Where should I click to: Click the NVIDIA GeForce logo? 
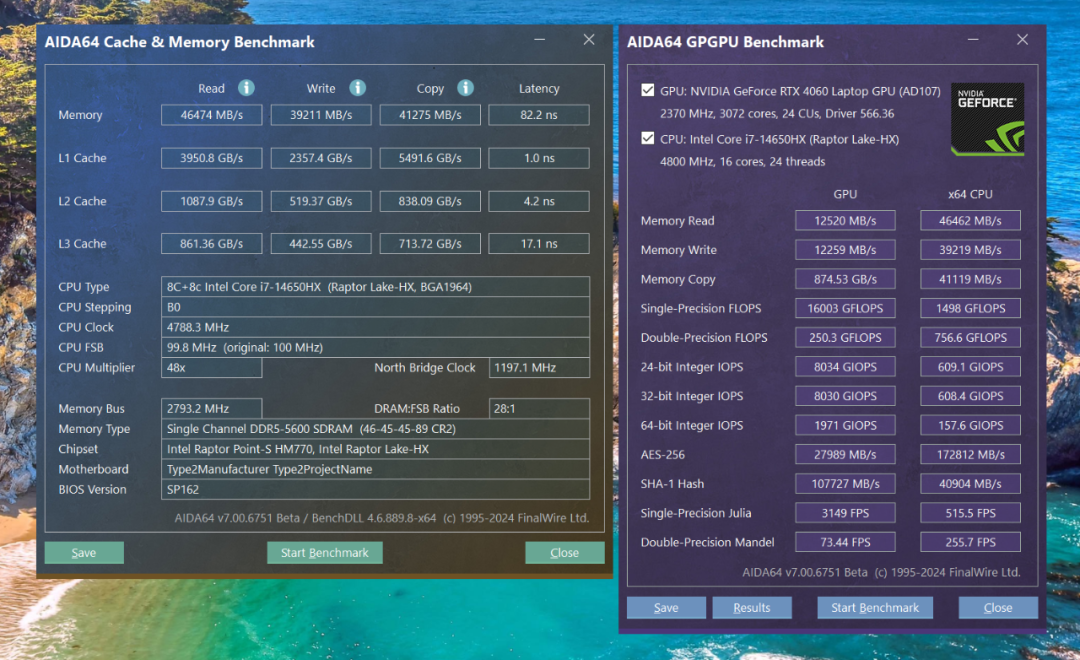point(987,119)
